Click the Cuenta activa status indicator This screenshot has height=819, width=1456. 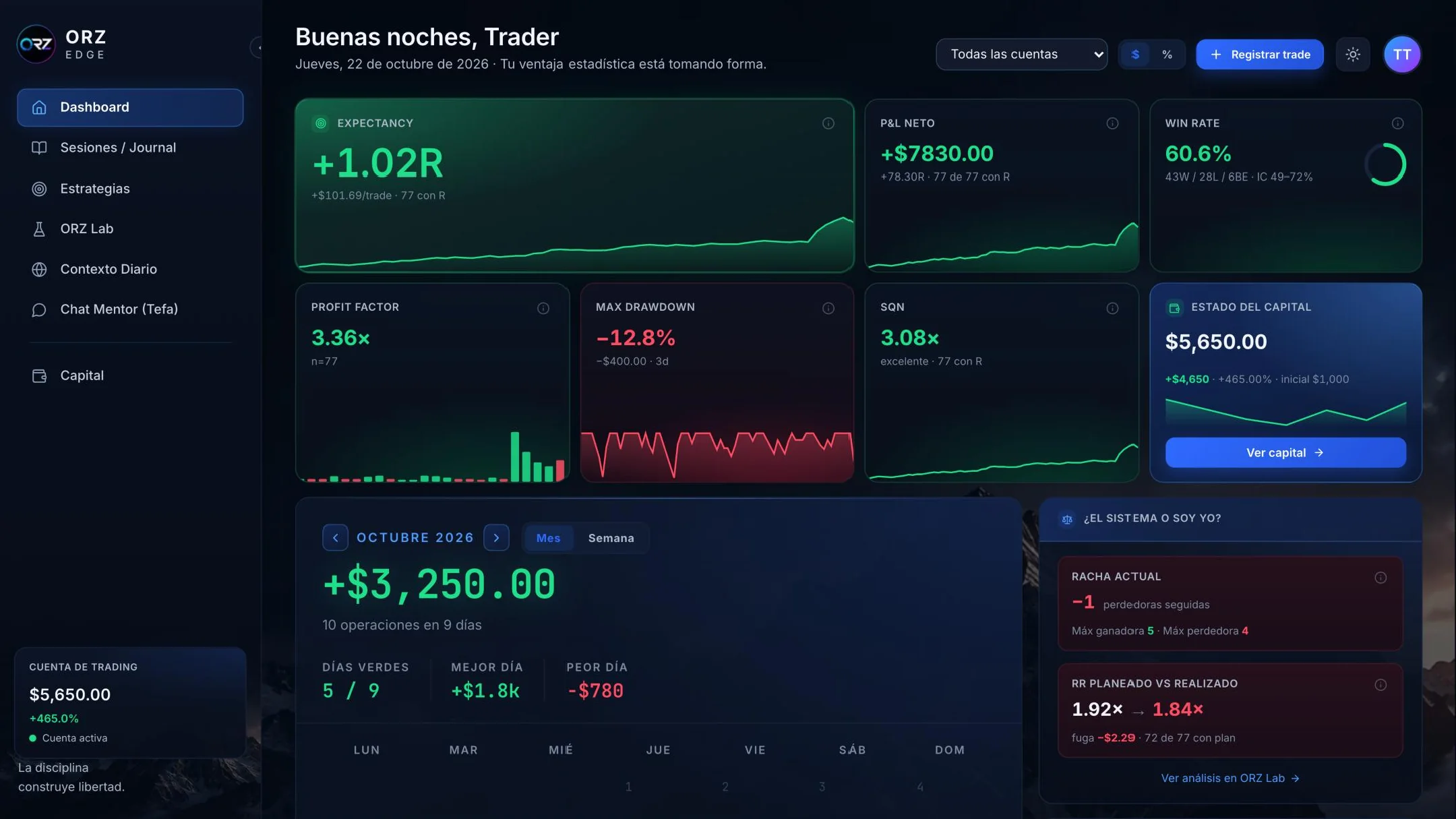(68, 738)
